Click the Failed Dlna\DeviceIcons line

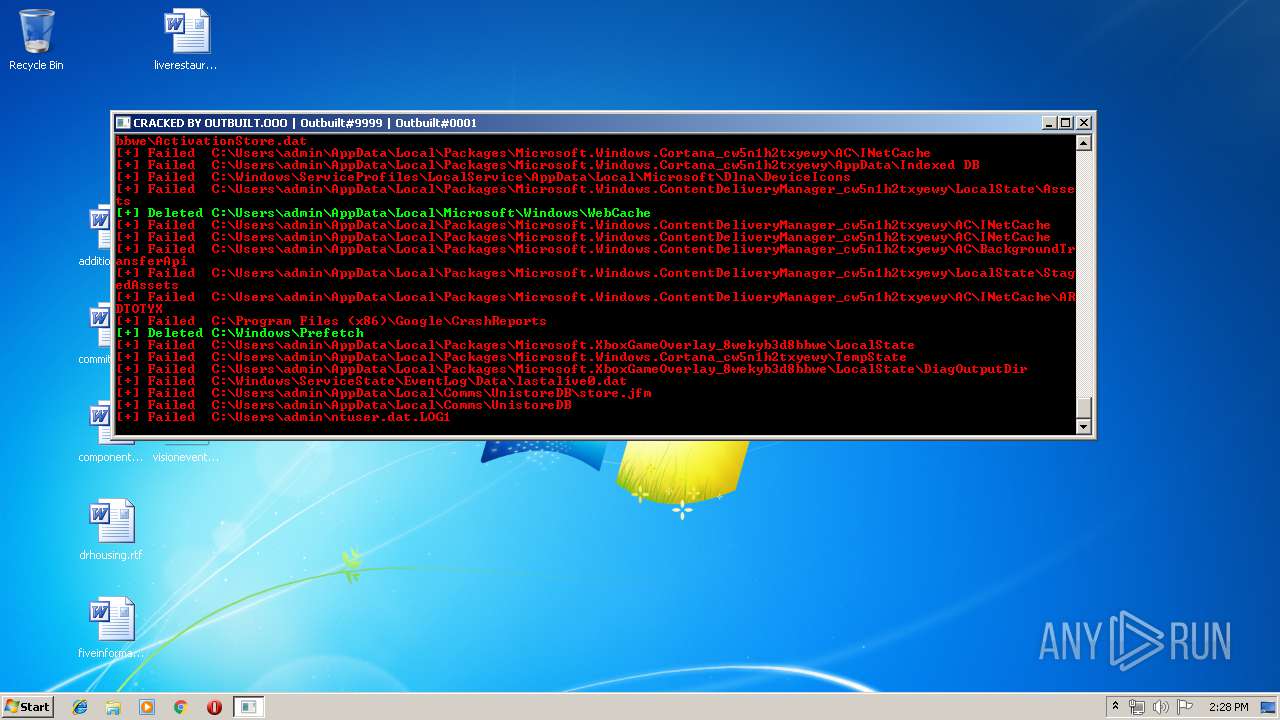pyautogui.click(x=483, y=177)
